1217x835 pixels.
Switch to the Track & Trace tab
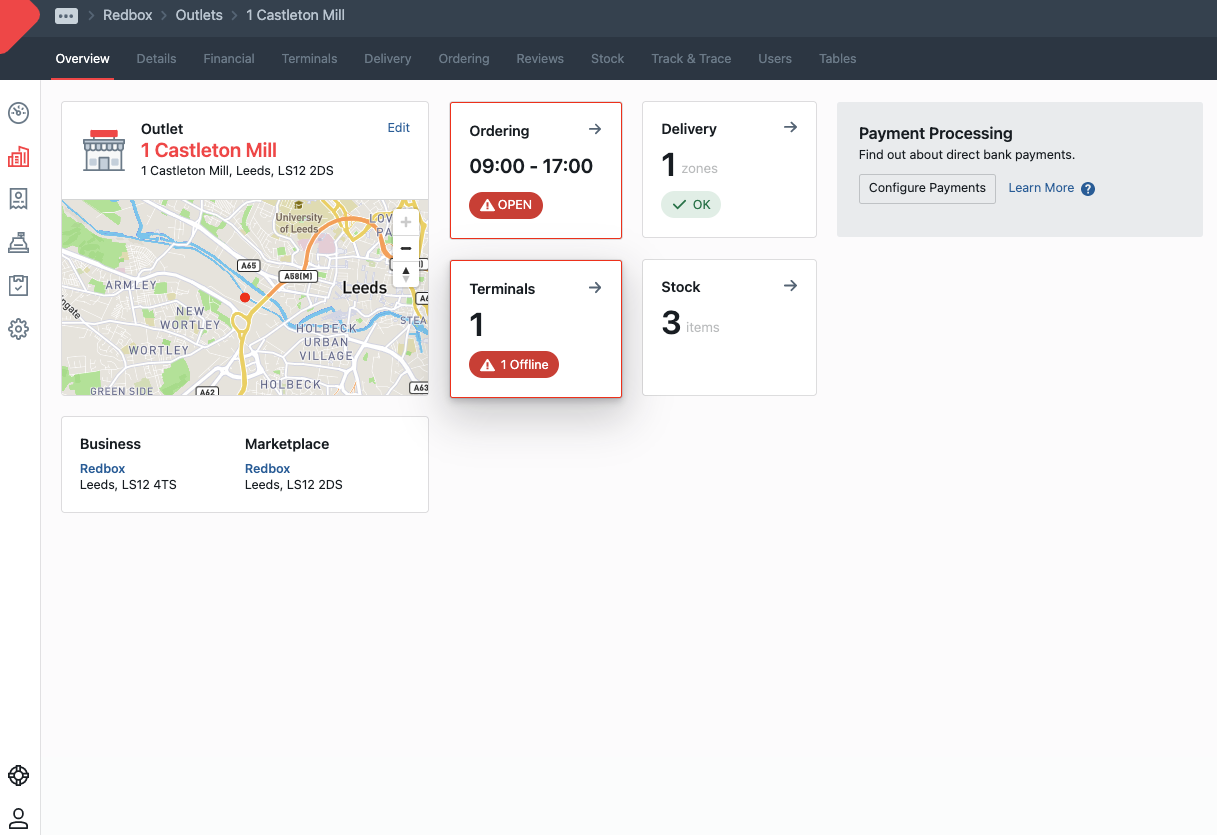pyautogui.click(x=691, y=59)
